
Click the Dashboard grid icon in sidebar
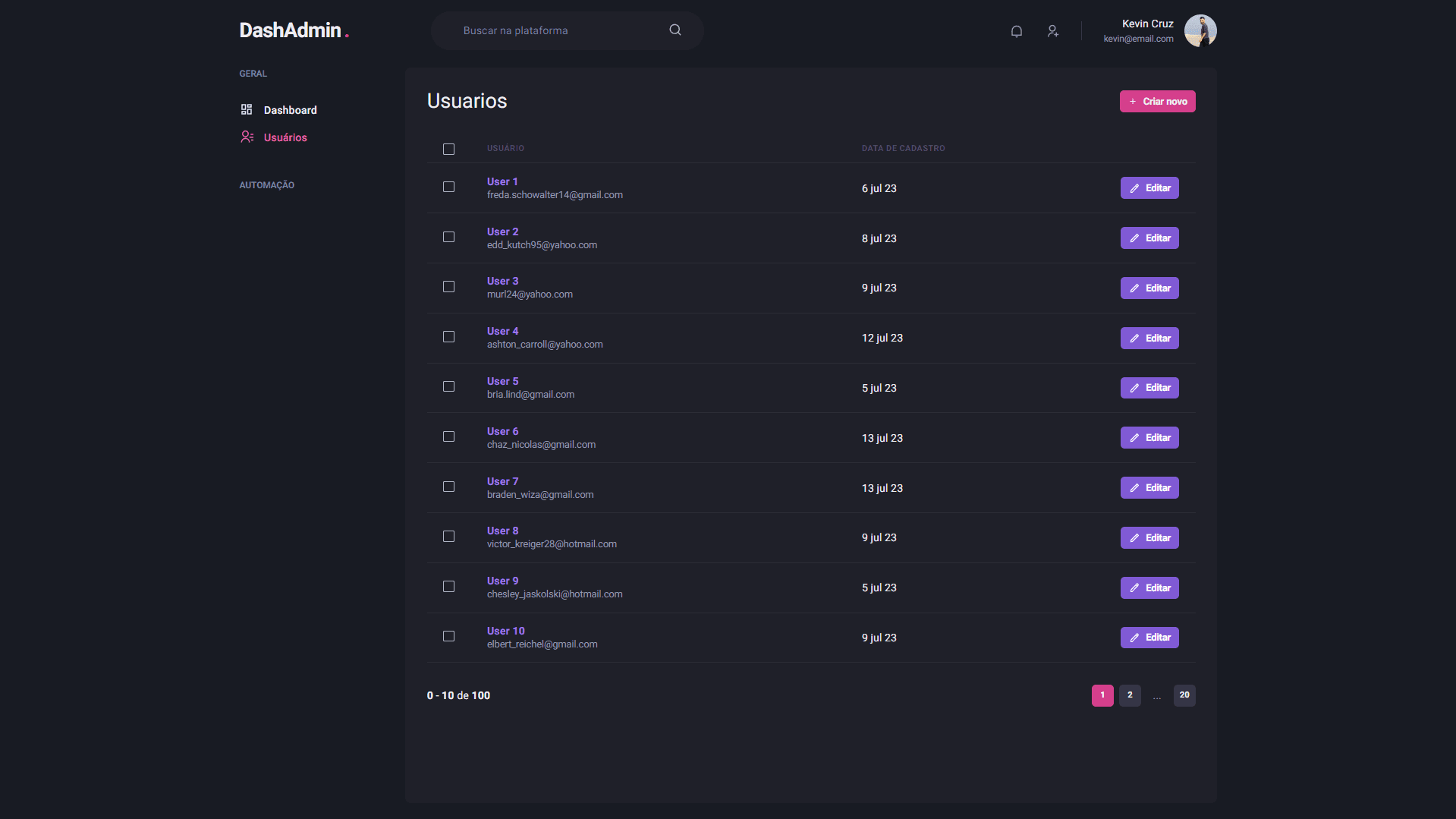247,110
